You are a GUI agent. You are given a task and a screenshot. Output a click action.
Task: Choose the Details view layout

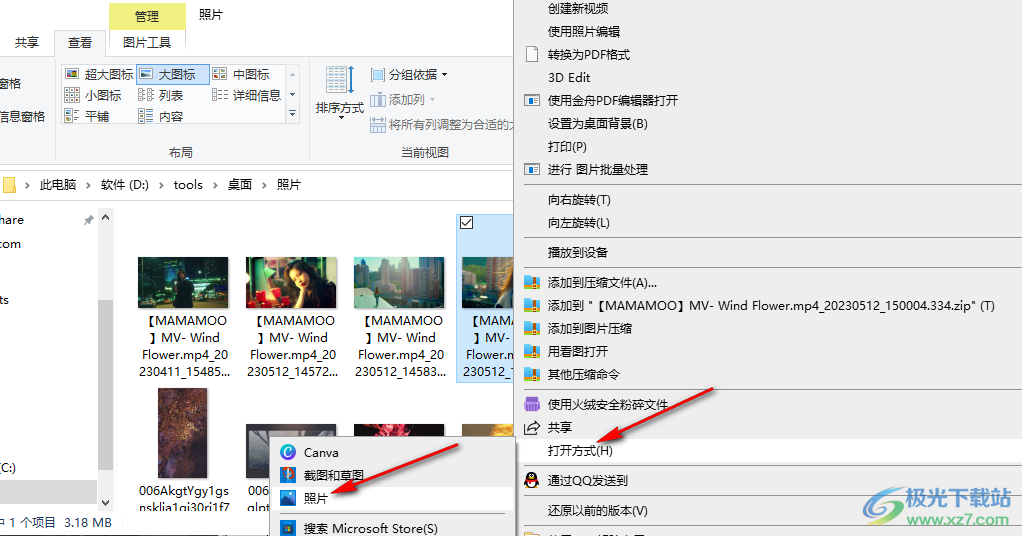[x=246, y=95]
